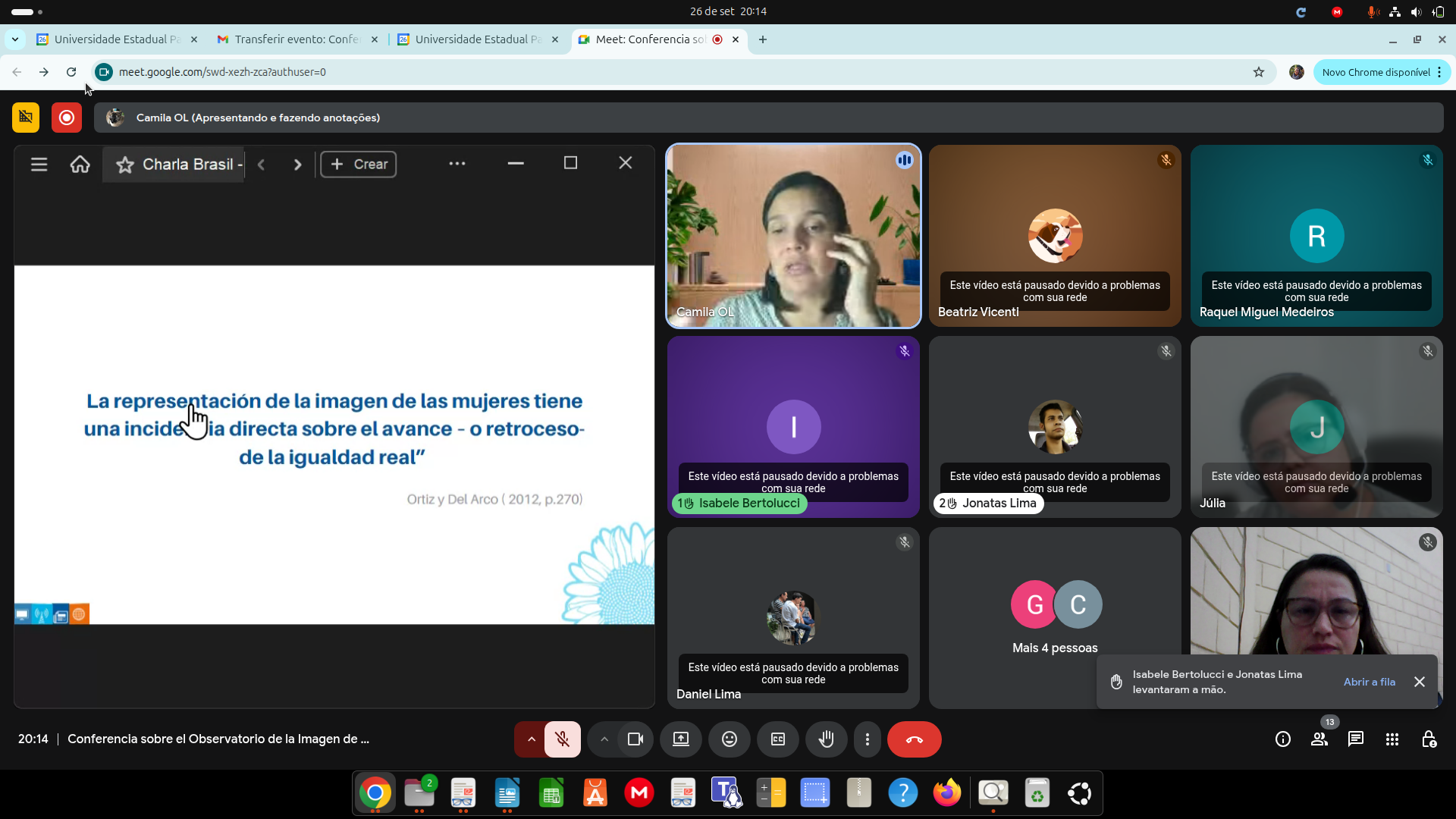
Task: Click Camila OL's video tile
Action: point(792,236)
